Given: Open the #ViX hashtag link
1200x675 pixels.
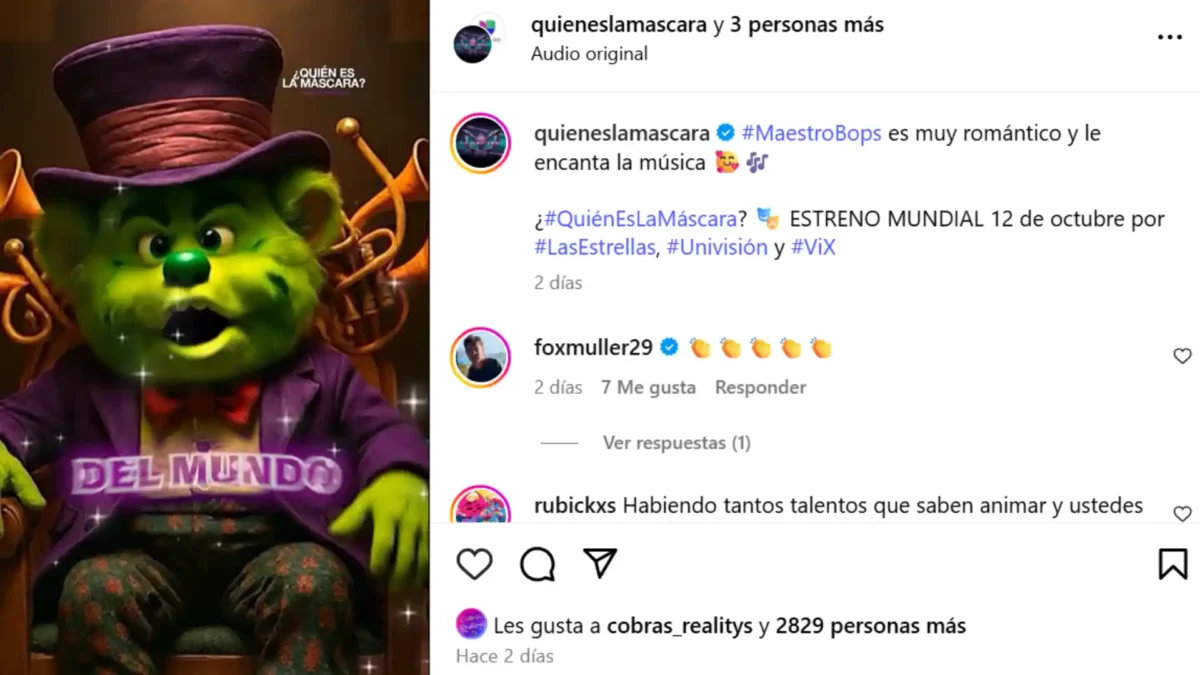Looking at the screenshot, I should tap(812, 247).
